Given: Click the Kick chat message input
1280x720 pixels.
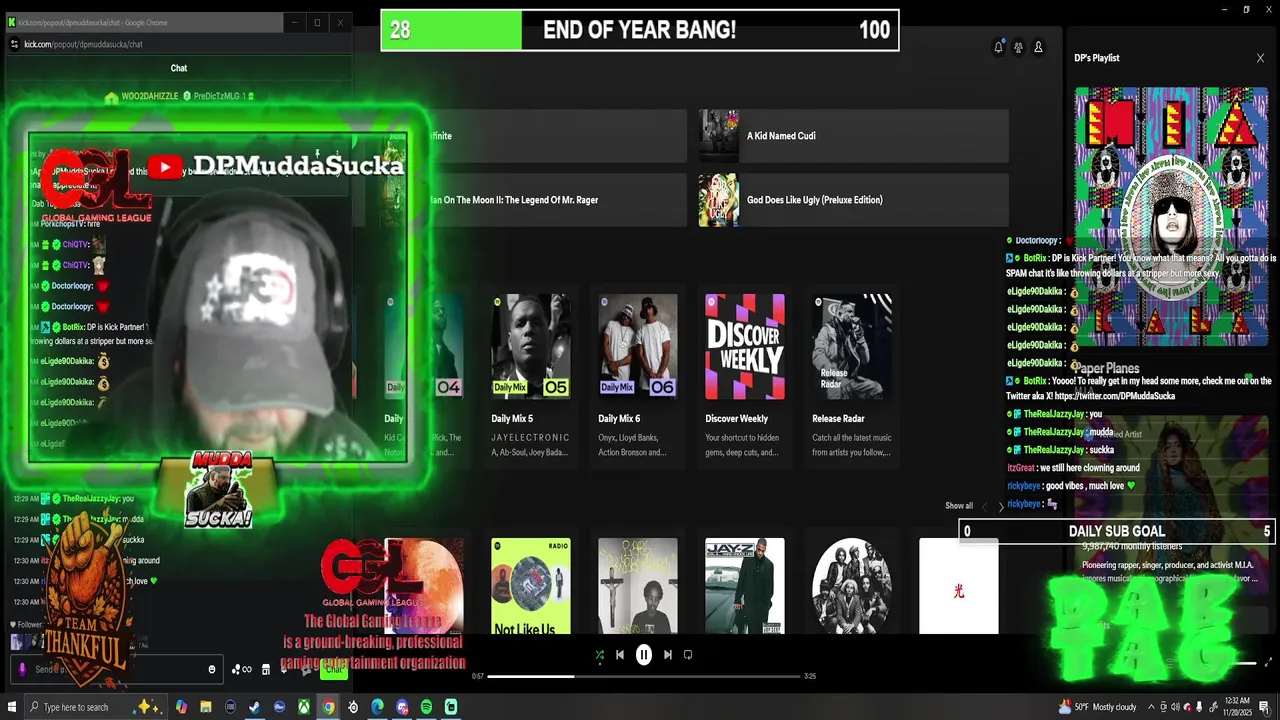Looking at the screenshot, I should click(x=115, y=670).
